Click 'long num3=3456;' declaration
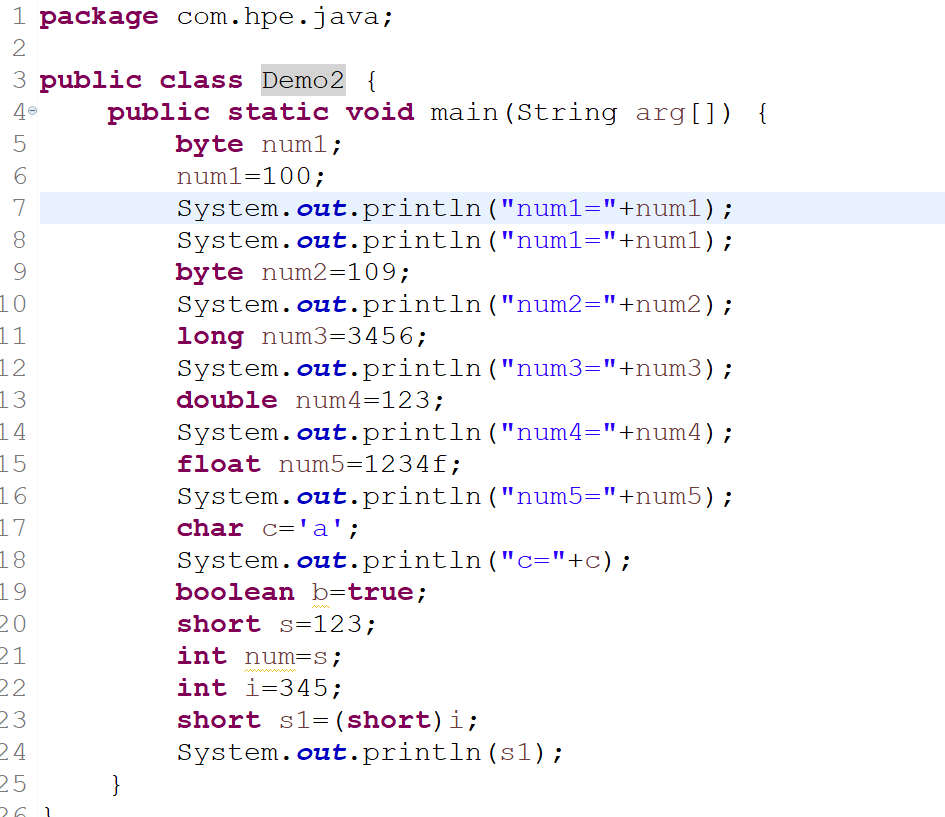The image size is (945, 817). point(301,336)
